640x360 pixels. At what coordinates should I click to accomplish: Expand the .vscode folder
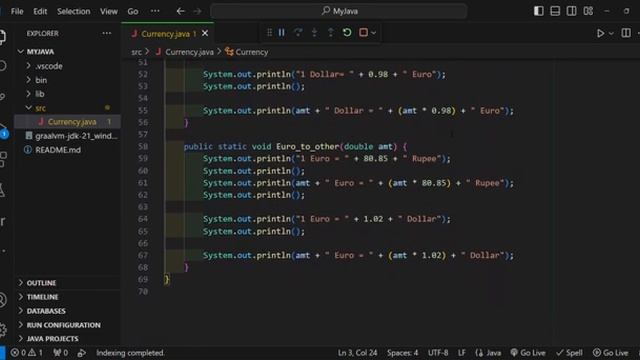tap(48, 66)
